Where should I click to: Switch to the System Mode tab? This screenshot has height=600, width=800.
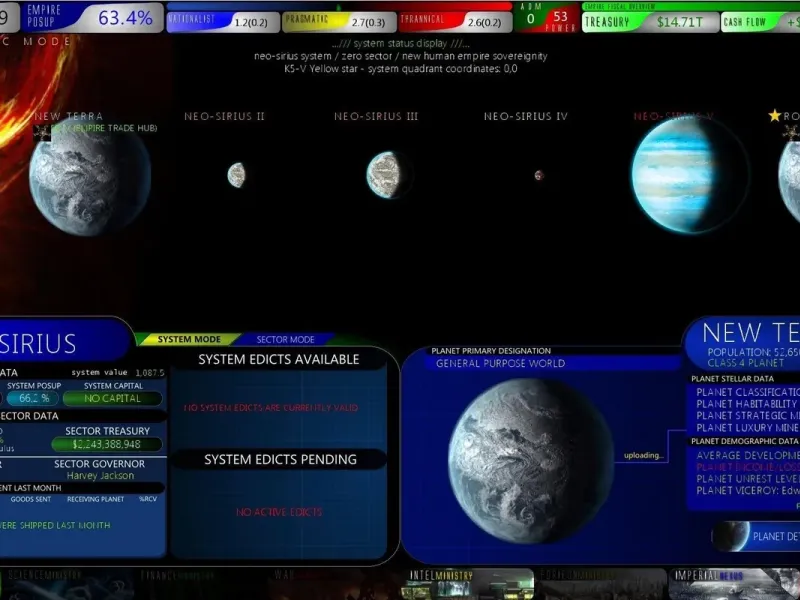189,339
